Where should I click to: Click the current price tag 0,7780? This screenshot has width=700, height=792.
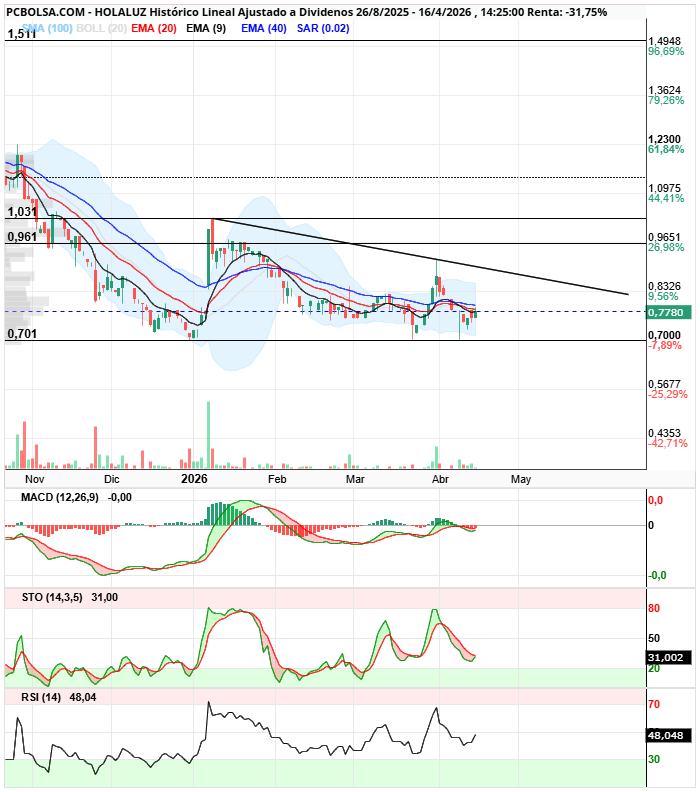(x=665, y=313)
